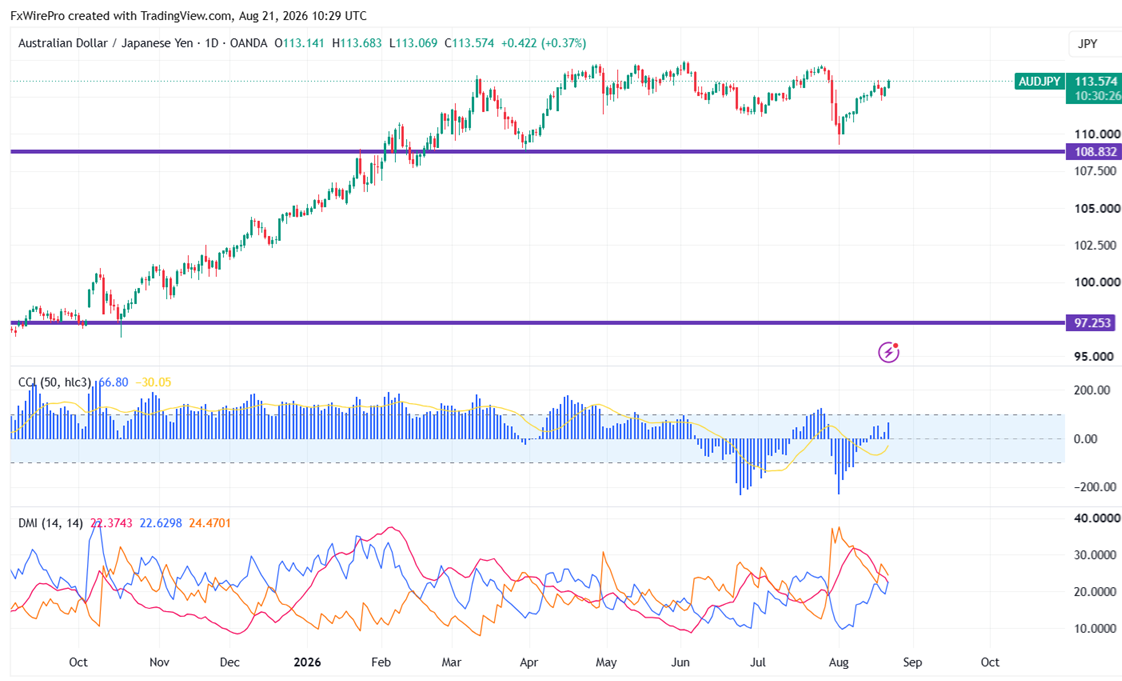
Task: Click the 2026 year label on time axis
Action: (307, 662)
